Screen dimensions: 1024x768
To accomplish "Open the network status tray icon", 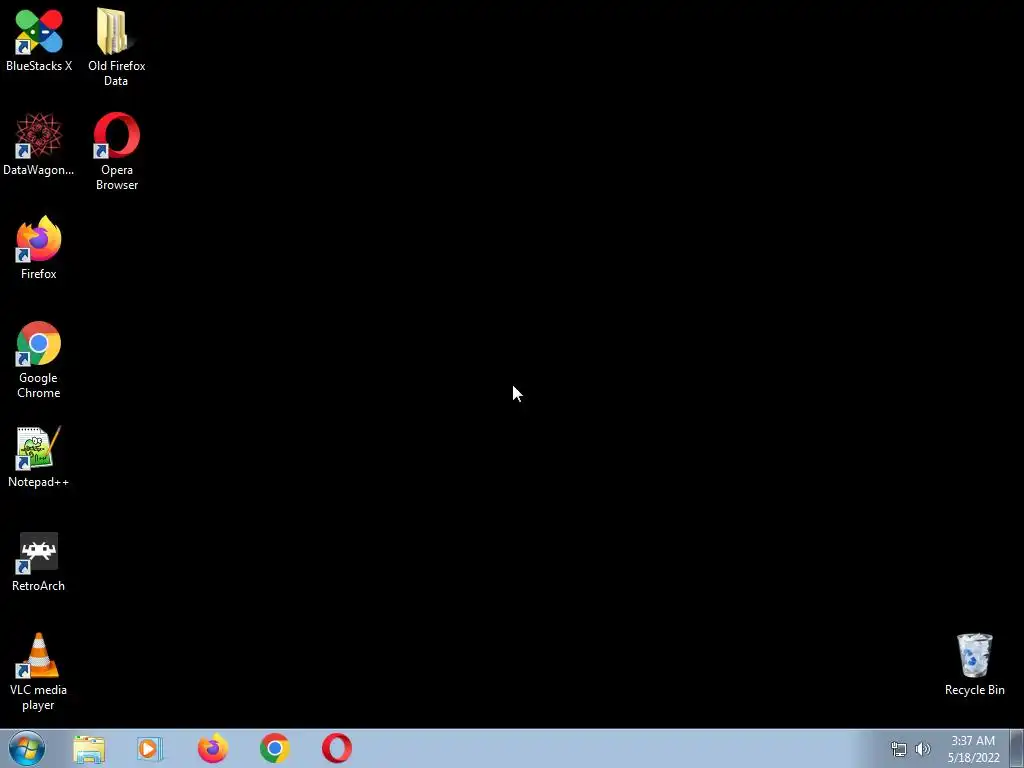I will pos(899,749).
